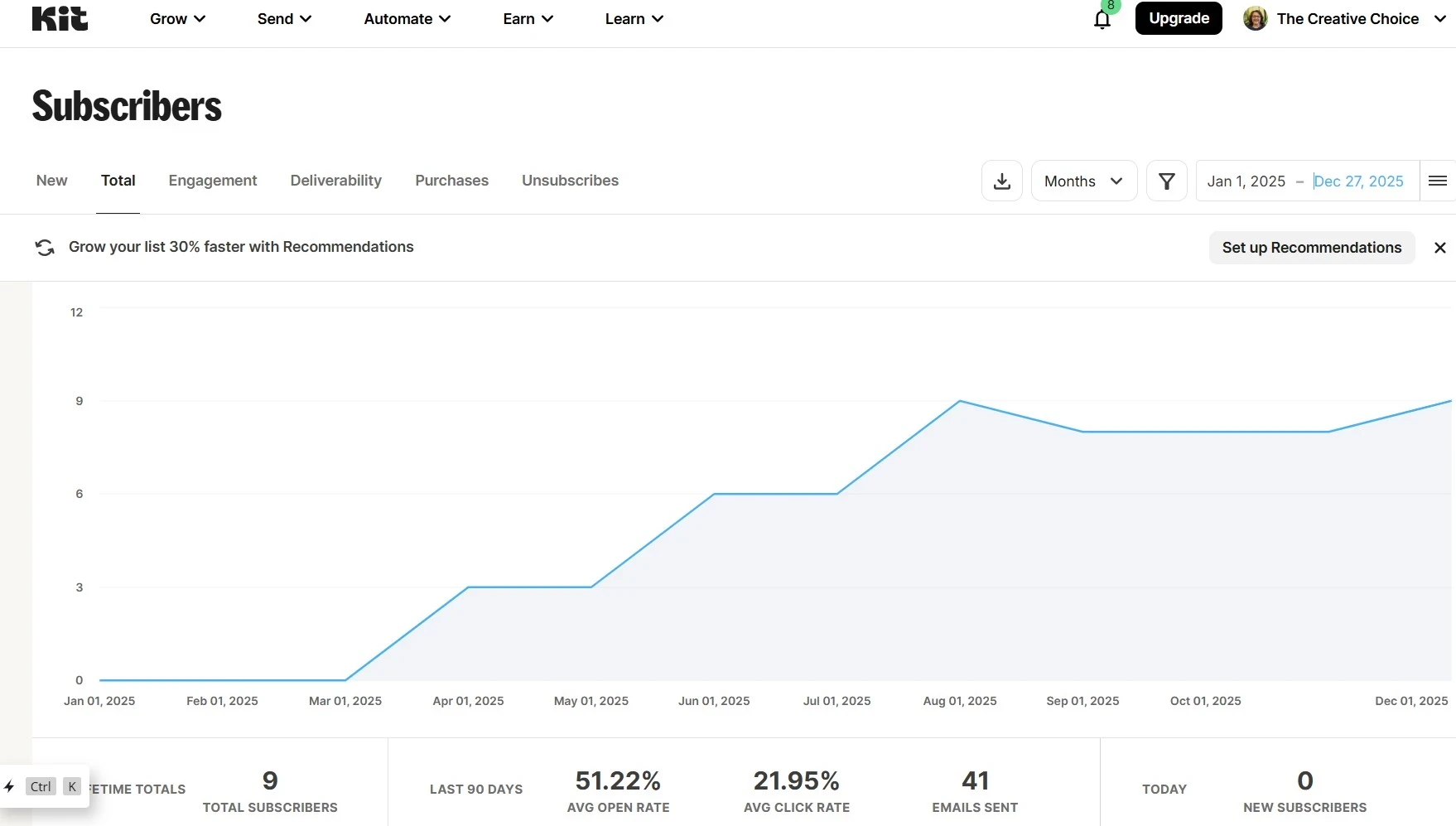Image resolution: width=1456 pixels, height=826 pixels.
Task: Click the Kit logo
Action: (x=60, y=18)
